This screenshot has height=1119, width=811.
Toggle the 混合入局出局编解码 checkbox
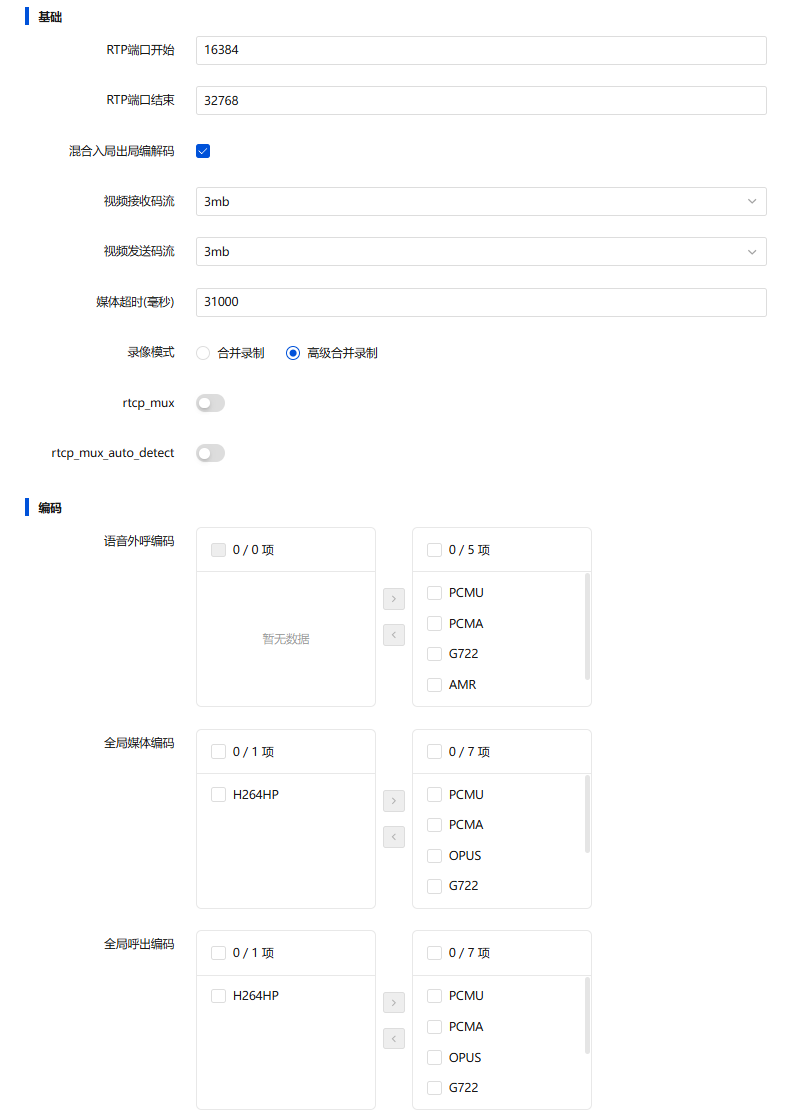[203, 151]
